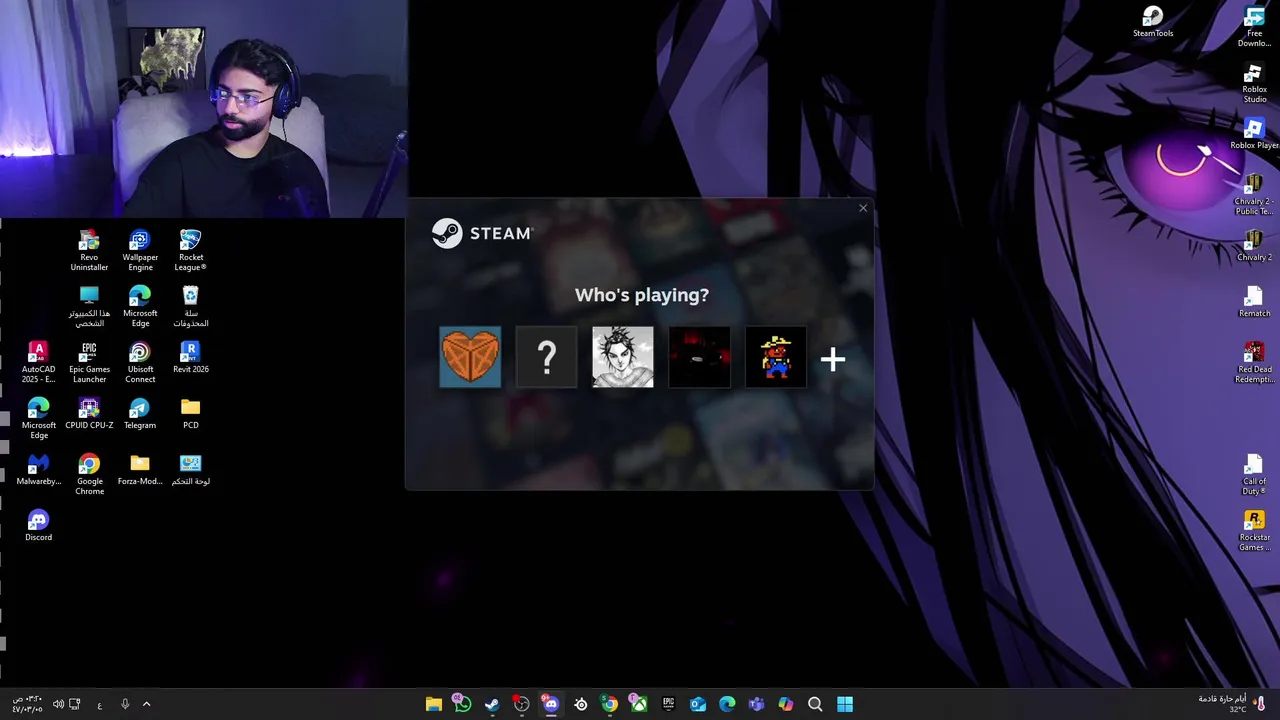Launch Discord from the desktop
The image size is (1280, 720).
coord(38,525)
